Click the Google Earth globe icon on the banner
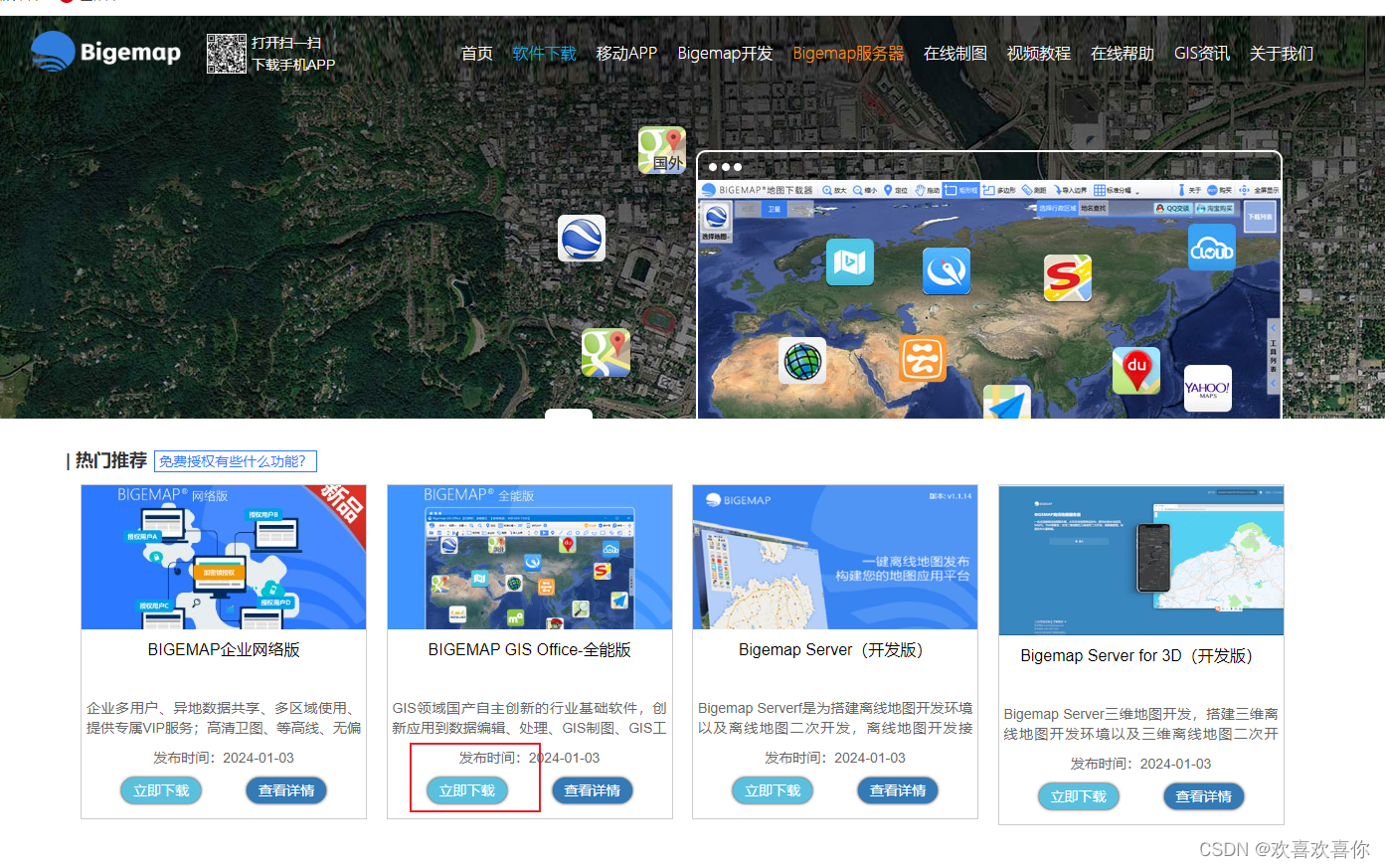 point(582,239)
